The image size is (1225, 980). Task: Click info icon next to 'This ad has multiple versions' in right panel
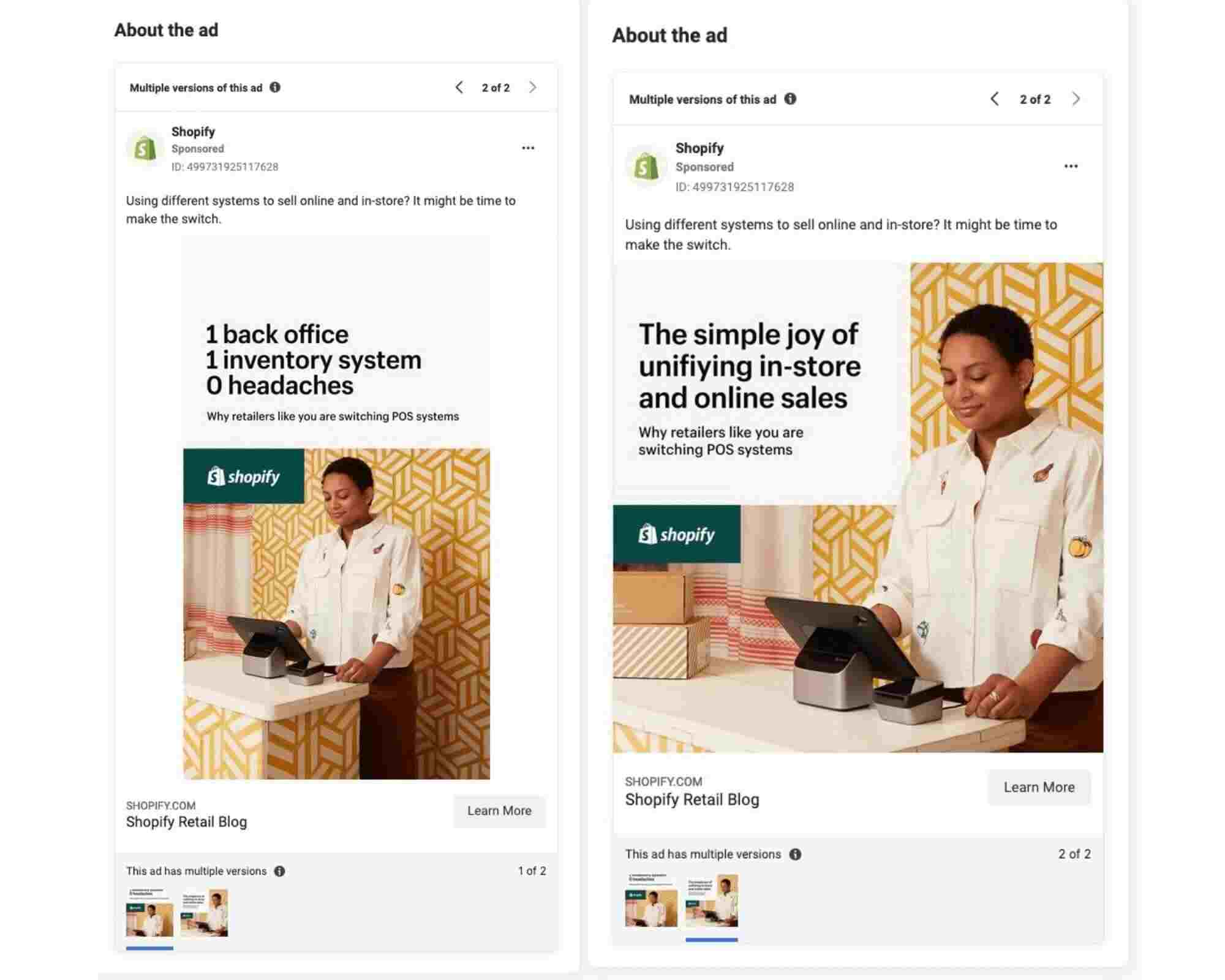[x=795, y=854]
